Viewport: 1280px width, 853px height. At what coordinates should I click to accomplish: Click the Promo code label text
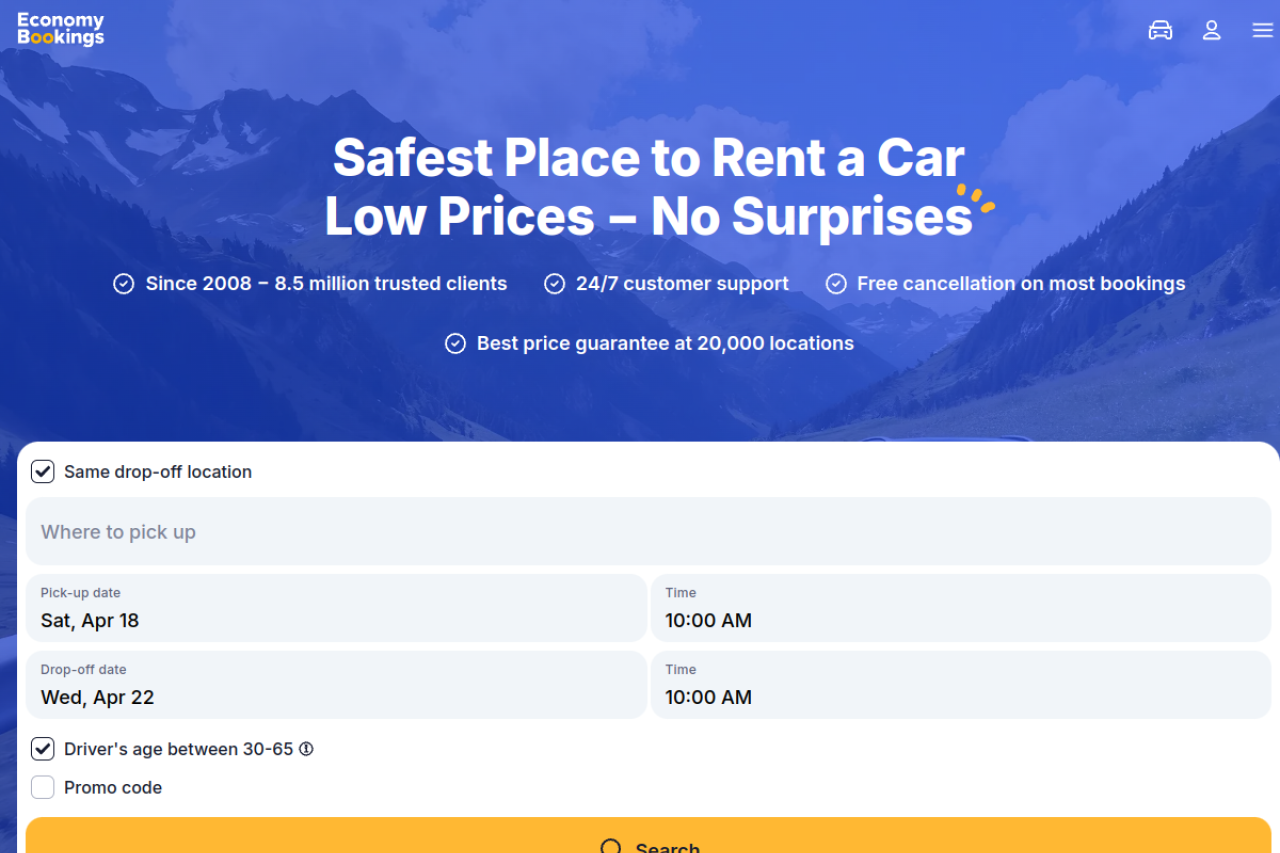click(x=113, y=788)
